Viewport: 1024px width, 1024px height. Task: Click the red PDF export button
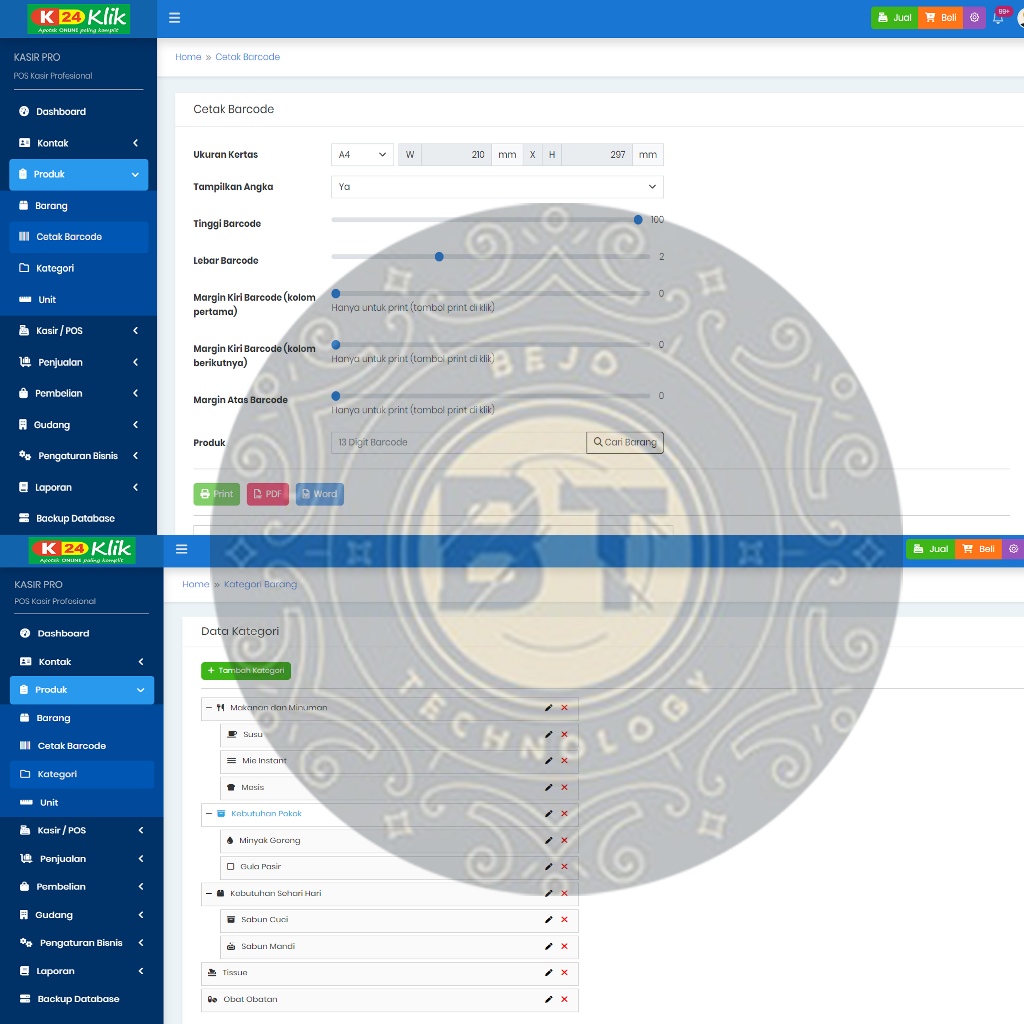tap(268, 494)
